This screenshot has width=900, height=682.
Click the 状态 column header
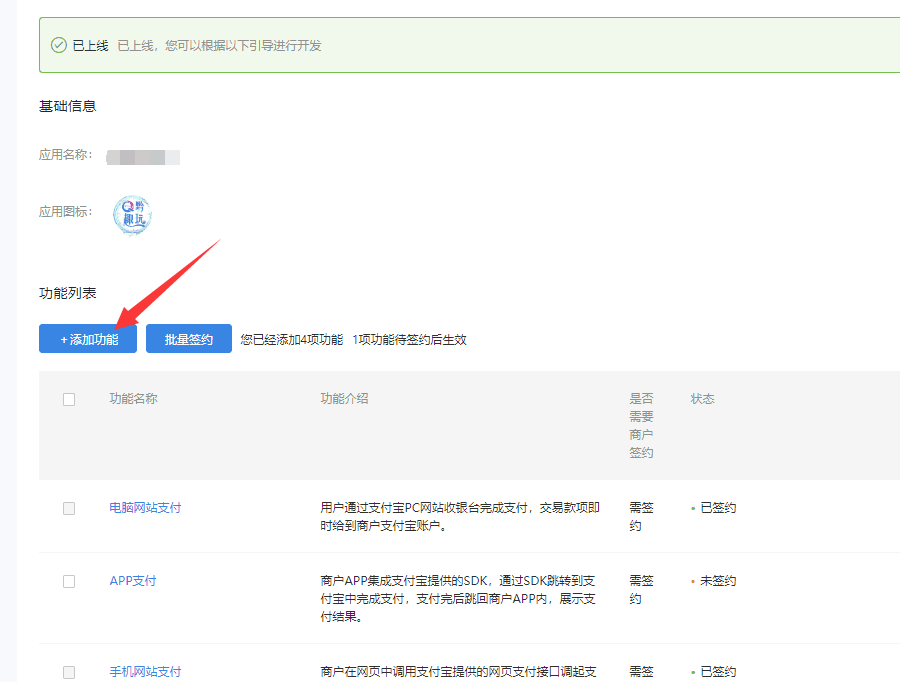click(702, 399)
